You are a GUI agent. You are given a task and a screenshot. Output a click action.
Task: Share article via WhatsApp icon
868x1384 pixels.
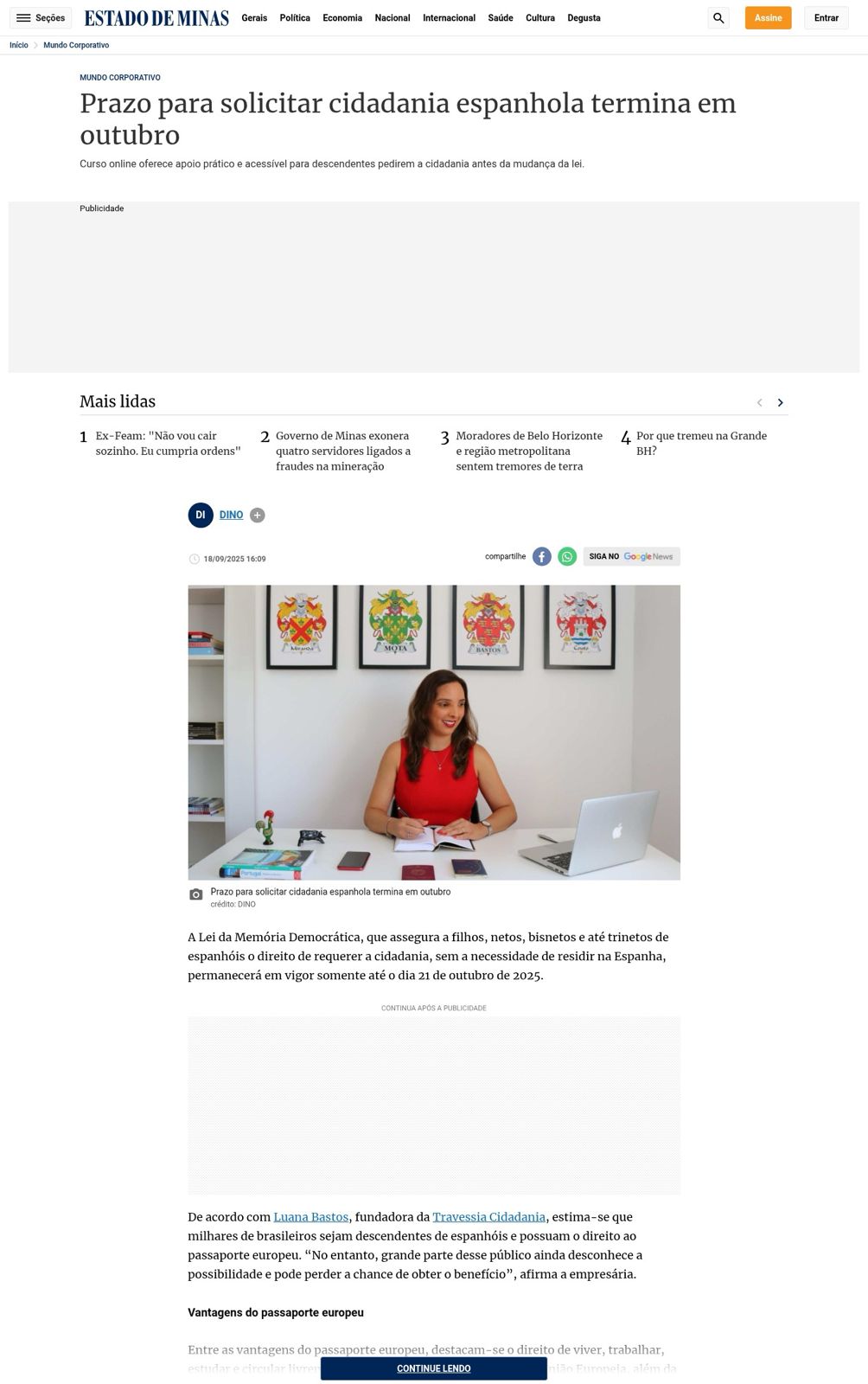[567, 557]
